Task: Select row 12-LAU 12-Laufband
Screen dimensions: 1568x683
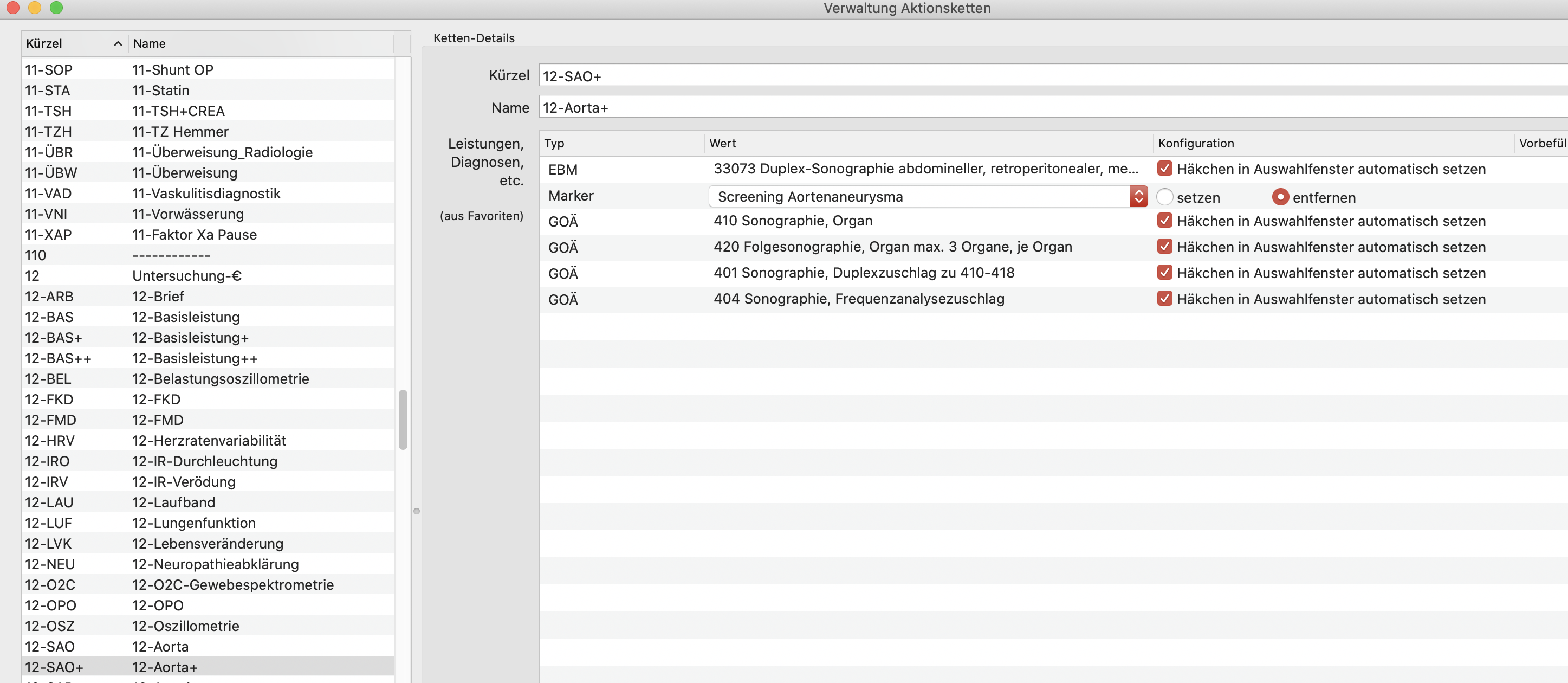Action: point(208,502)
